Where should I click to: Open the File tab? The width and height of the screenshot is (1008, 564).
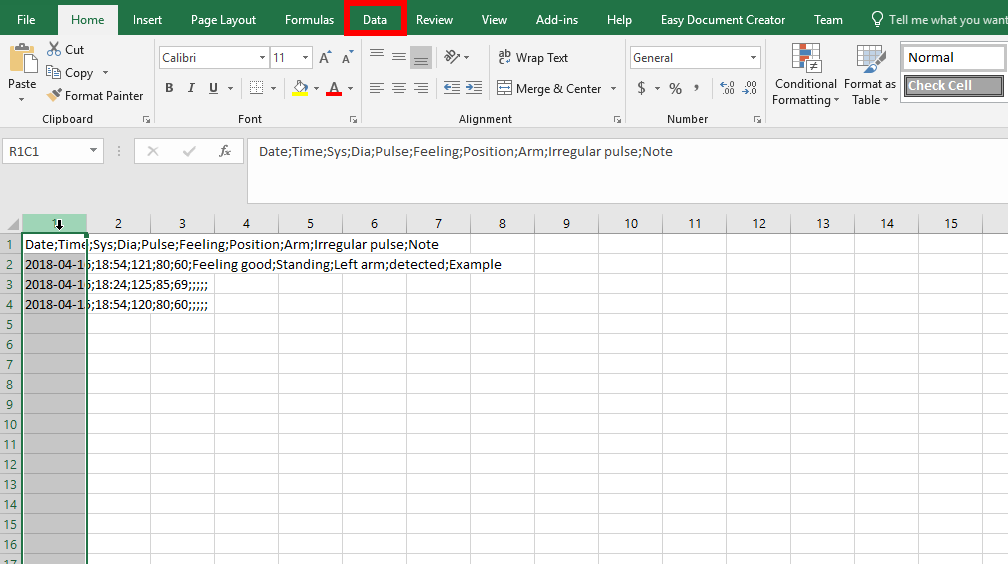click(26, 20)
